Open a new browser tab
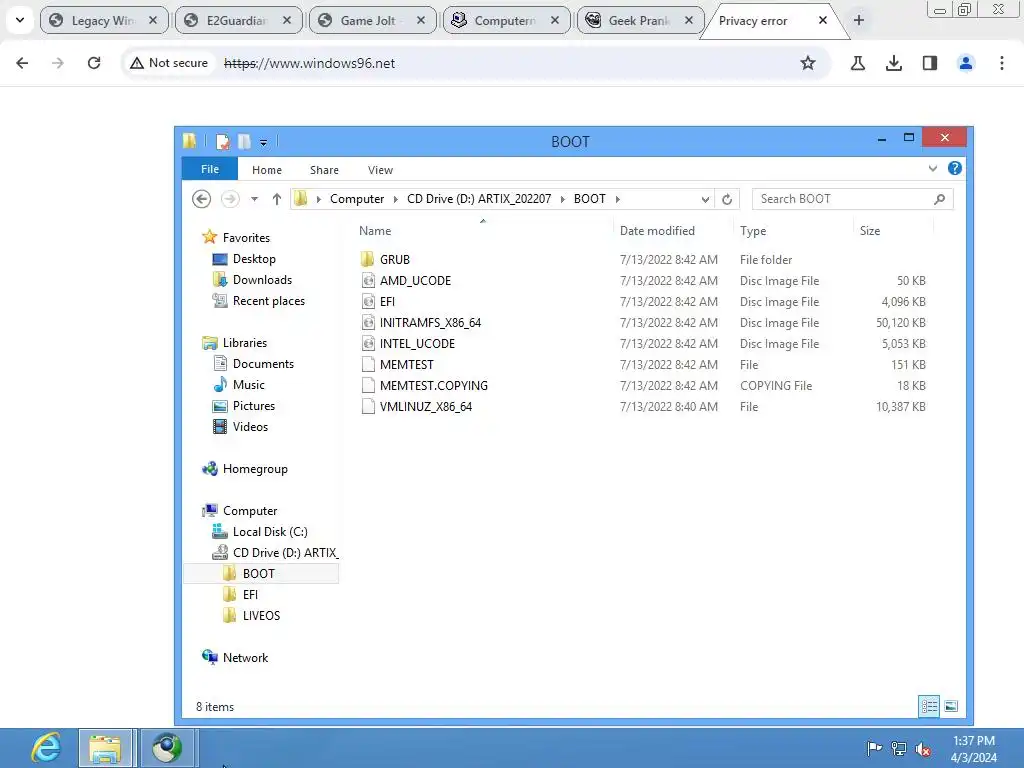Viewport: 1024px width, 768px height. tap(858, 20)
